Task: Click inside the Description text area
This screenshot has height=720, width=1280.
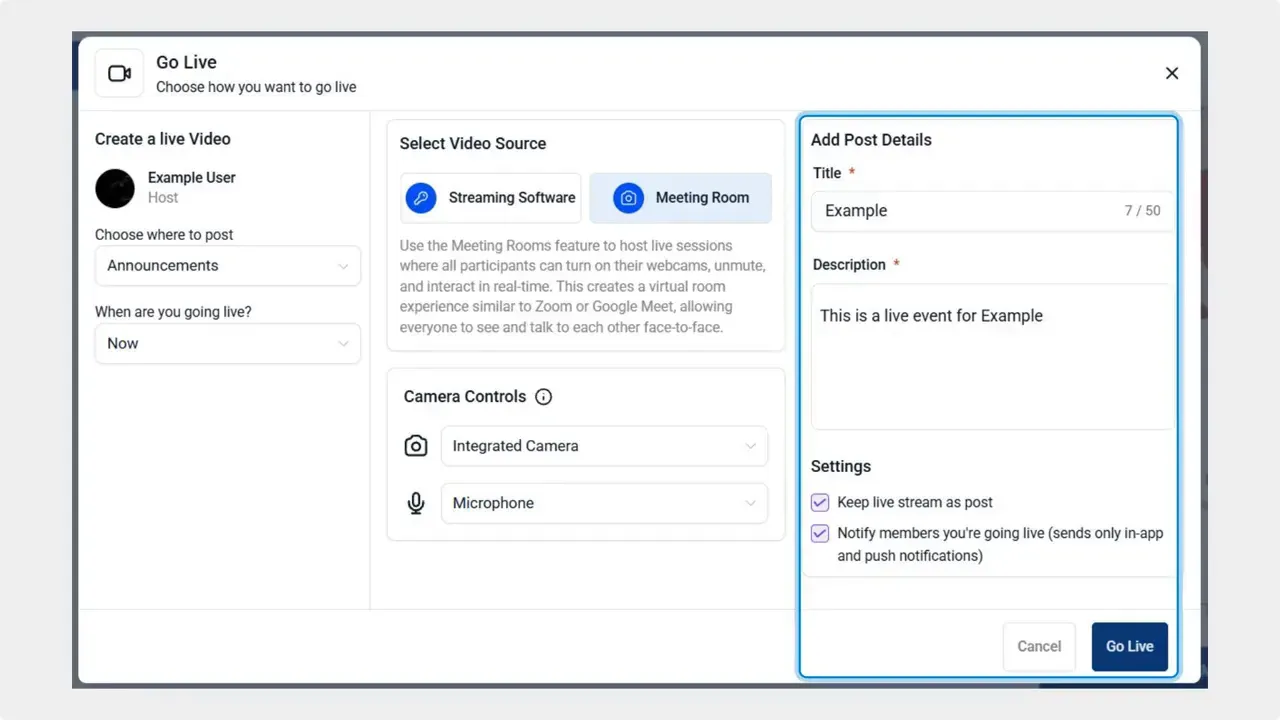Action: pyautogui.click(x=992, y=355)
